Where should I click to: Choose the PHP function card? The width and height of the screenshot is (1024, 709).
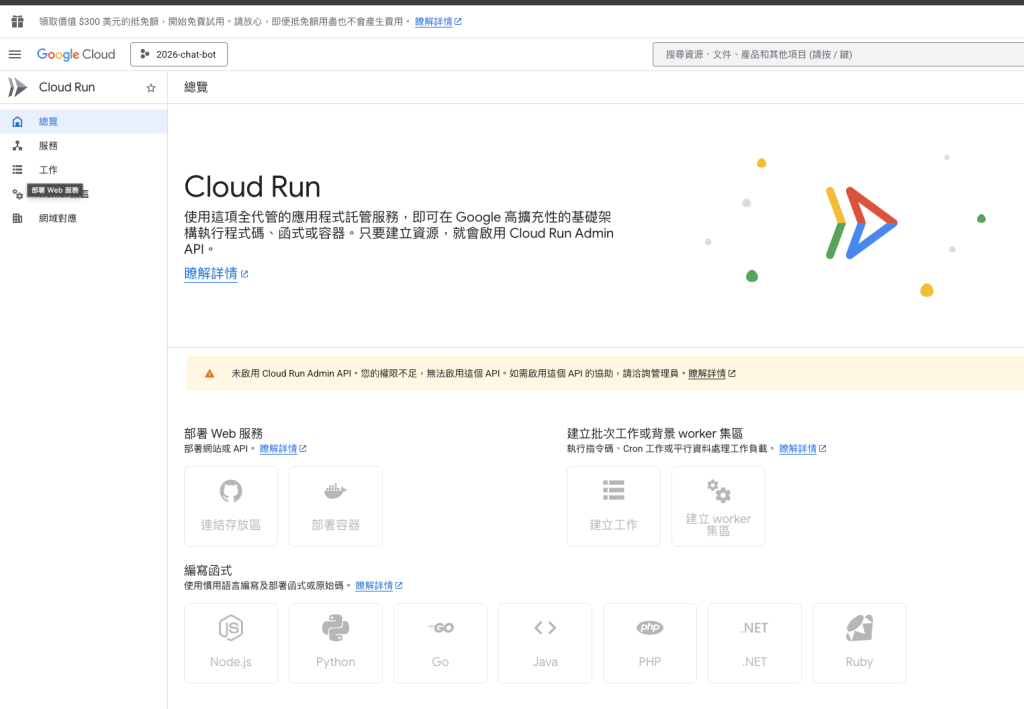pyautogui.click(x=650, y=643)
